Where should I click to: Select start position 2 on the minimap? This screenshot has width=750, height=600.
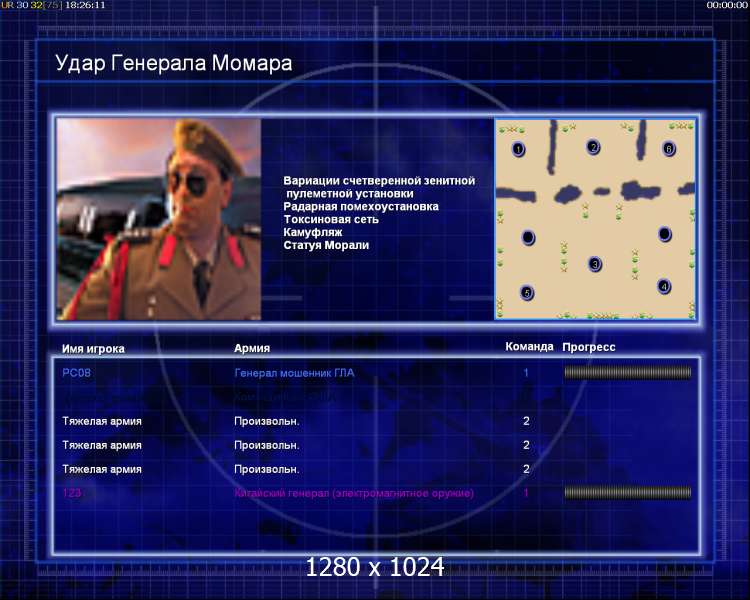pos(593,147)
